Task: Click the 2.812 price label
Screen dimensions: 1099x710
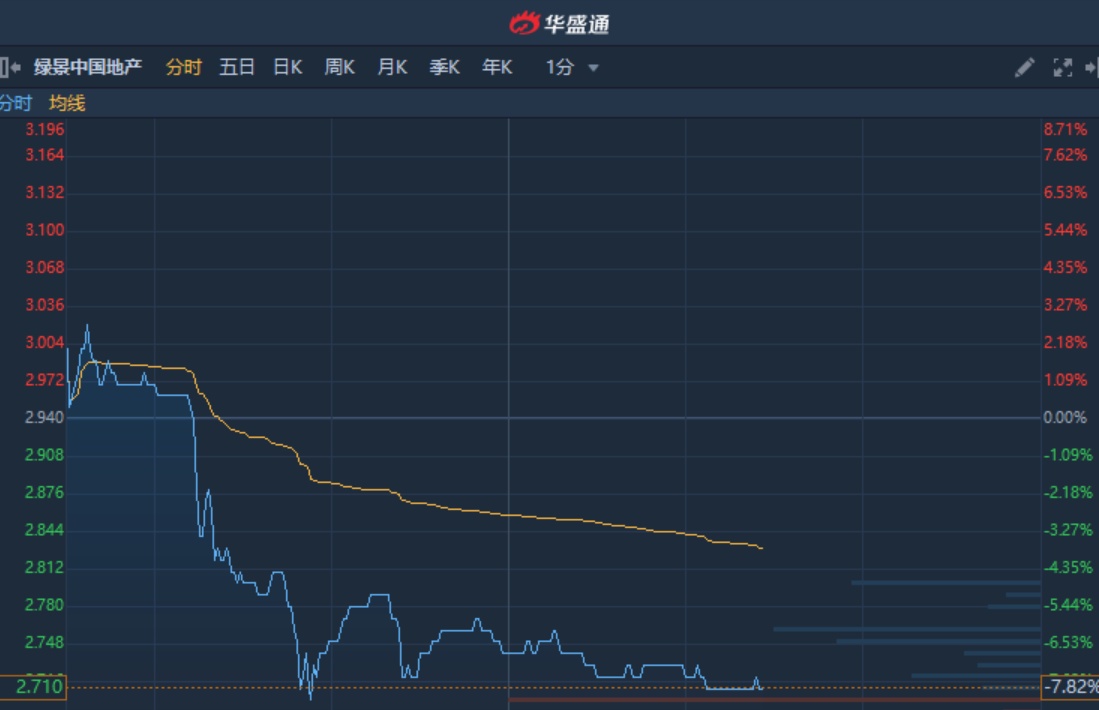Action: 44,568
